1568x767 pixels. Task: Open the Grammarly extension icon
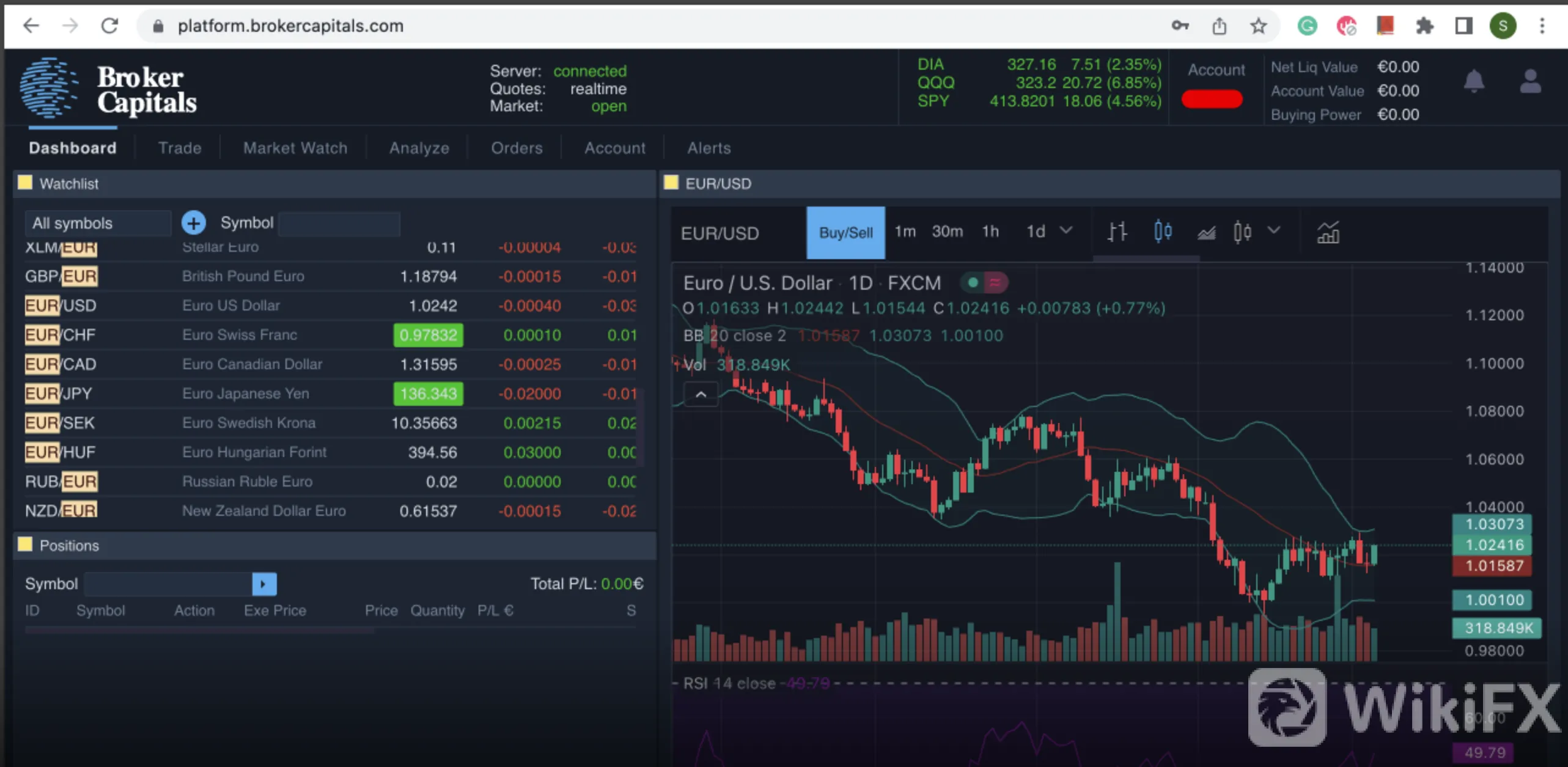point(1307,26)
